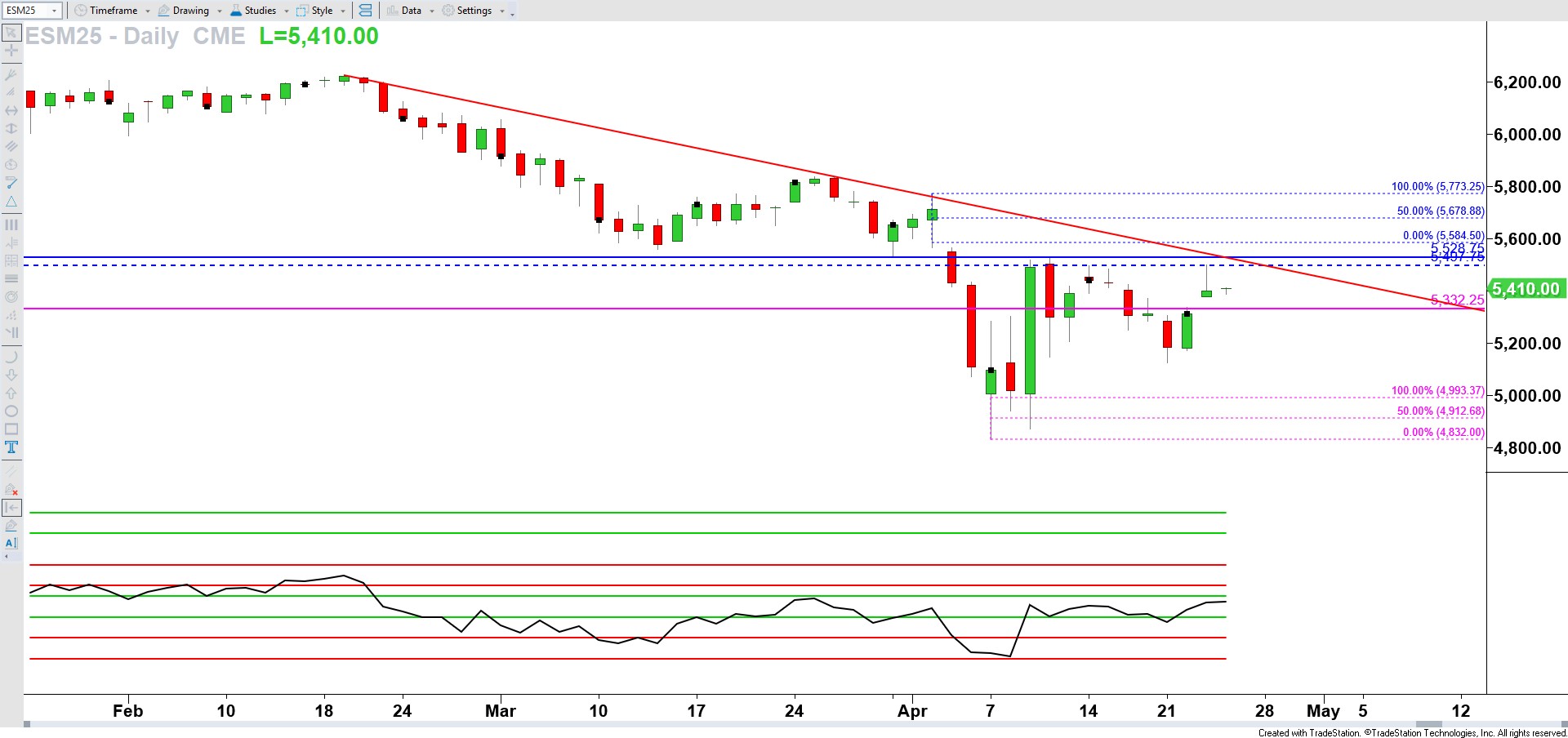This screenshot has width=1568, height=738.
Task: Select the vertical double-arrow extension tool
Action: coord(11,128)
